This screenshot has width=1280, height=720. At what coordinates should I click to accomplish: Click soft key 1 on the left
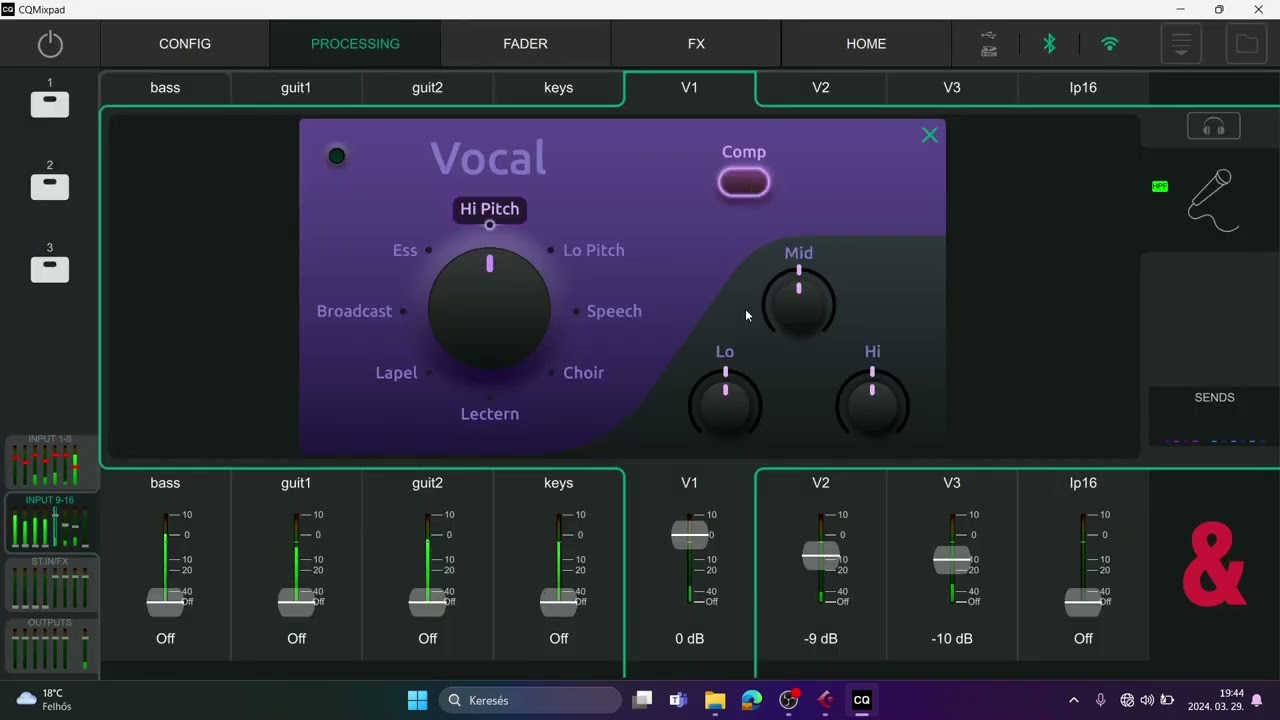click(50, 104)
